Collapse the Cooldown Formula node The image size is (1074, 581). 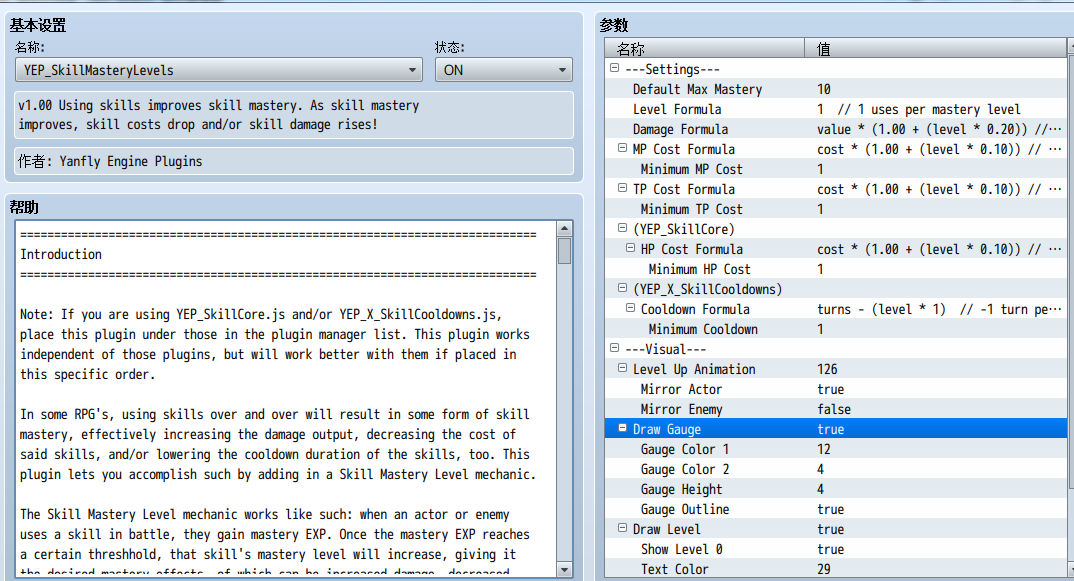pos(630,308)
